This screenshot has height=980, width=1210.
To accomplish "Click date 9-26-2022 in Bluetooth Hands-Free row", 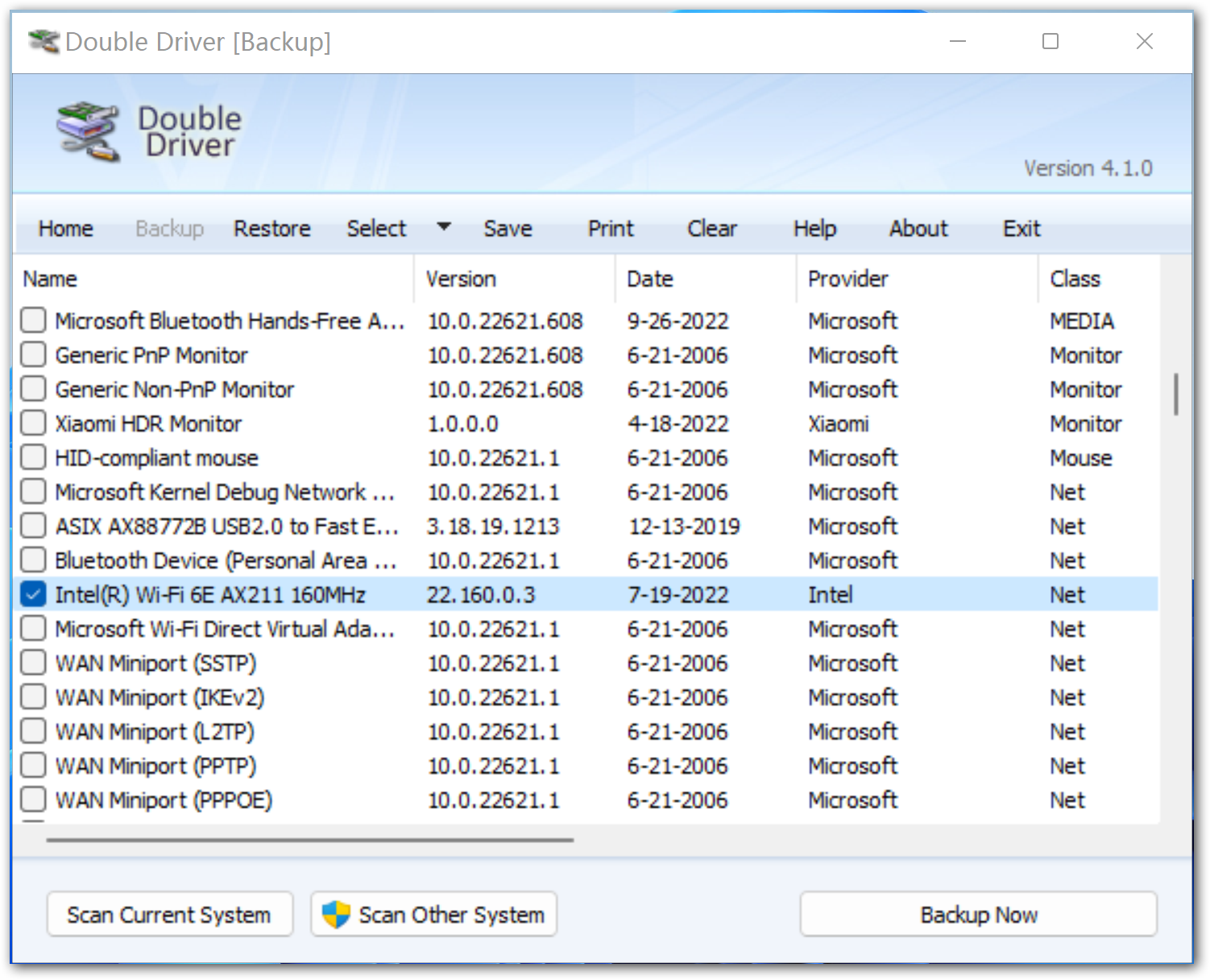I will (x=678, y=321).
